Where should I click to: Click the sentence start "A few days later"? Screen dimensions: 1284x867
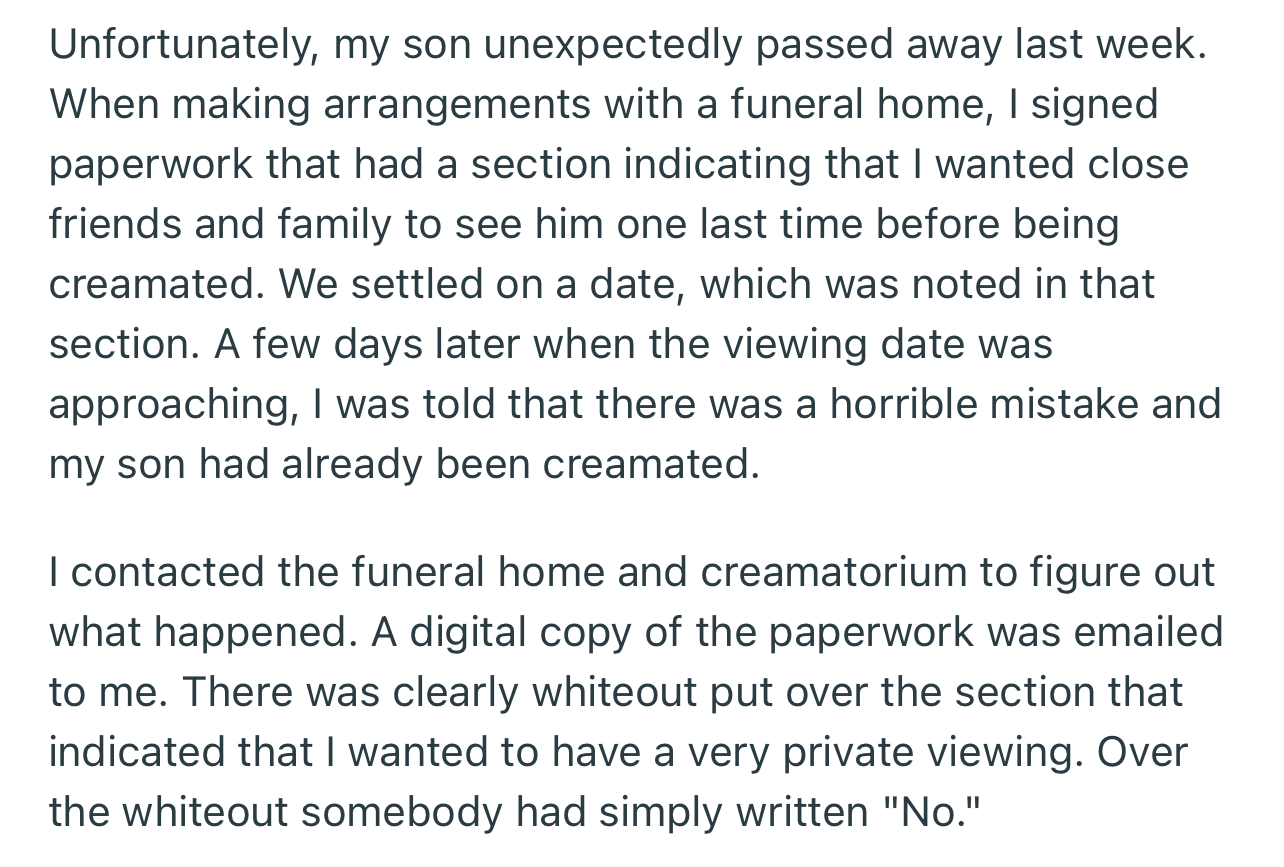point(367,344)
